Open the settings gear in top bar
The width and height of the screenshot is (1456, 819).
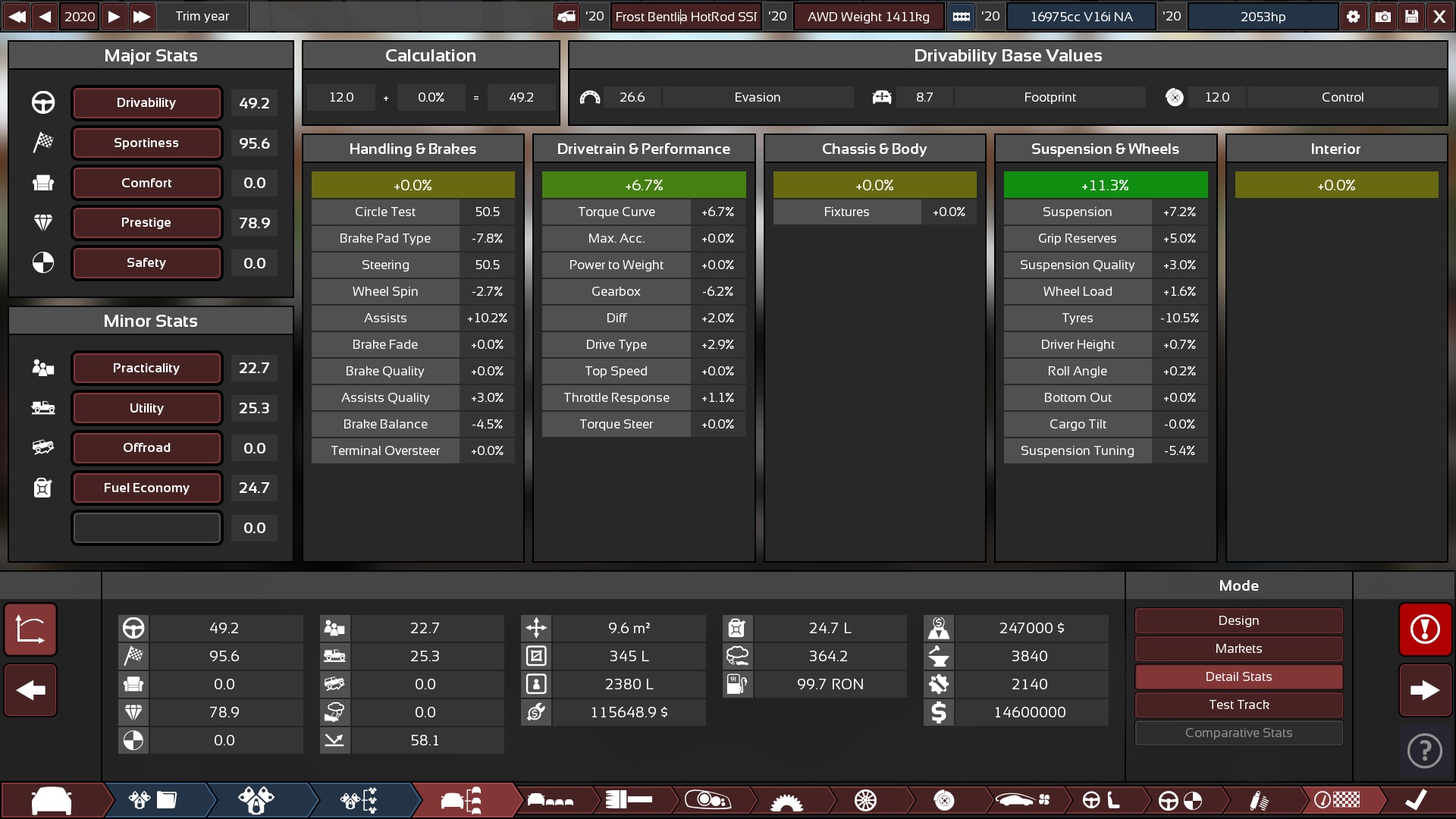pyautogui.click(x=1354, y=16)
